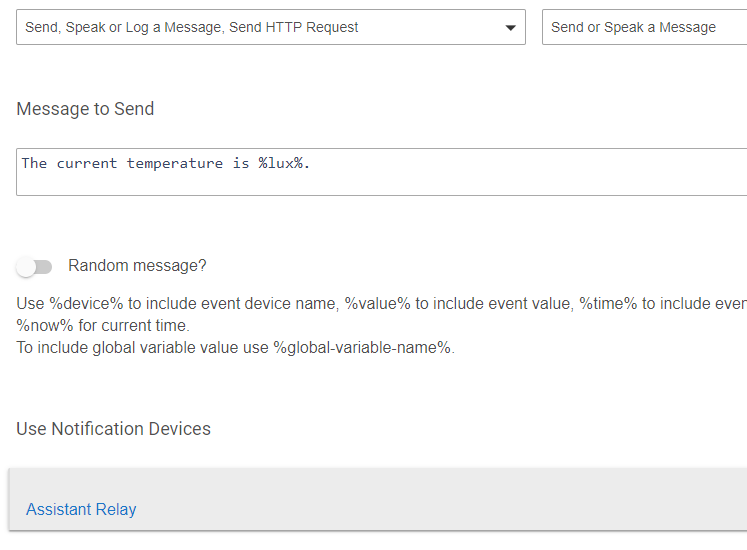Screen dimensions: 747x550
Task: Click the word 'temperature' in message text
Action: [174, 163]
